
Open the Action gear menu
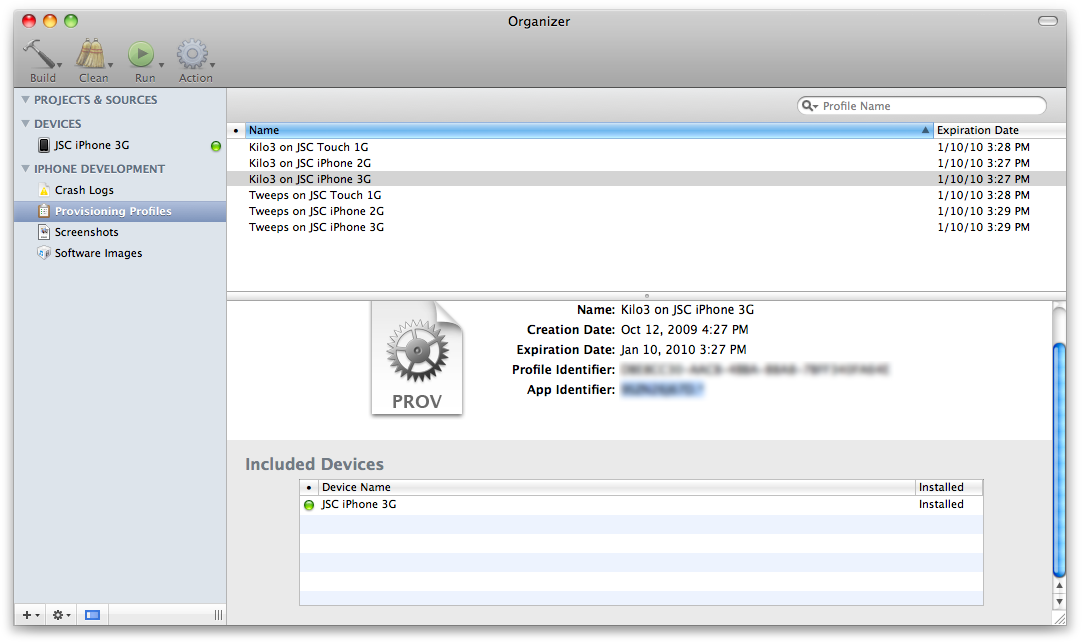tap(193, 56)
